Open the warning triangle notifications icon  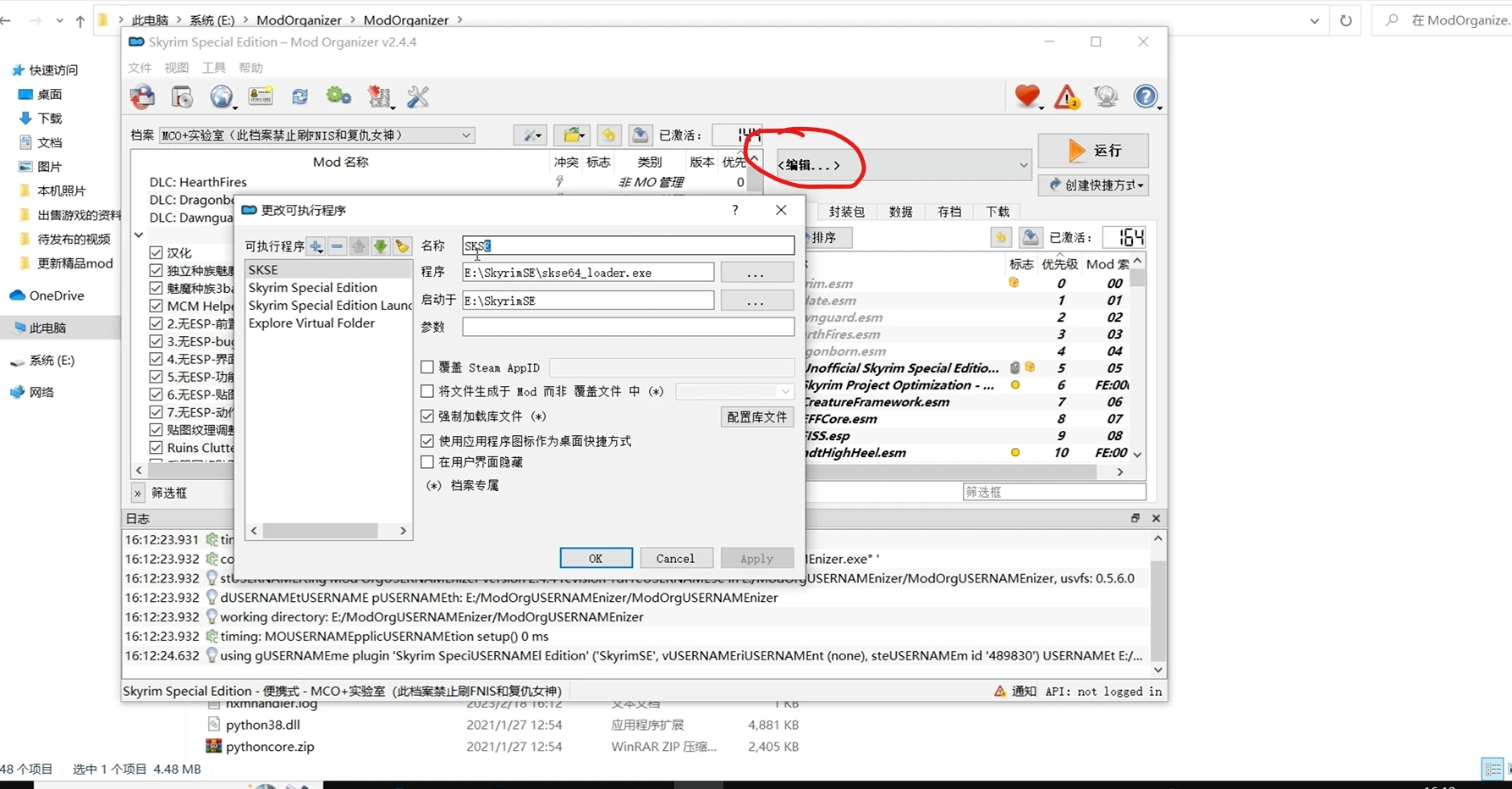(1067, 97)
